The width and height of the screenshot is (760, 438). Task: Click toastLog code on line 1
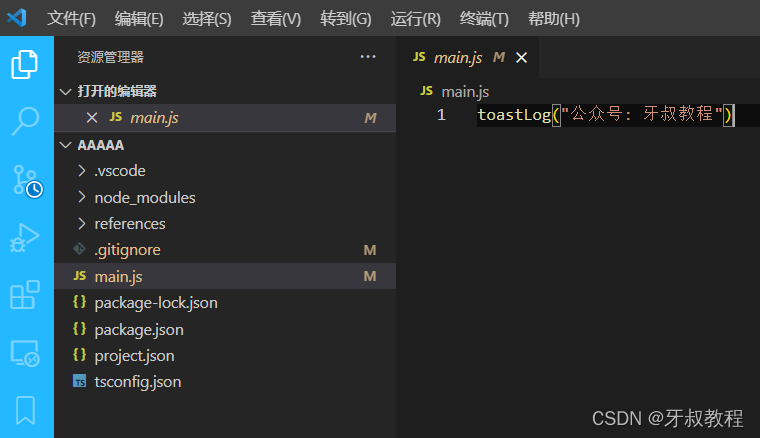coord(514,115)
